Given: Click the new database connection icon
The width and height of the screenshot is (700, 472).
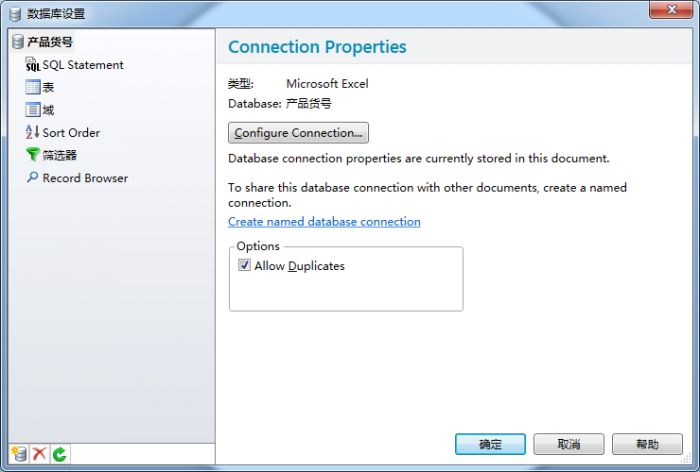Looking at the screenshot, I should [x=19, y=454].
